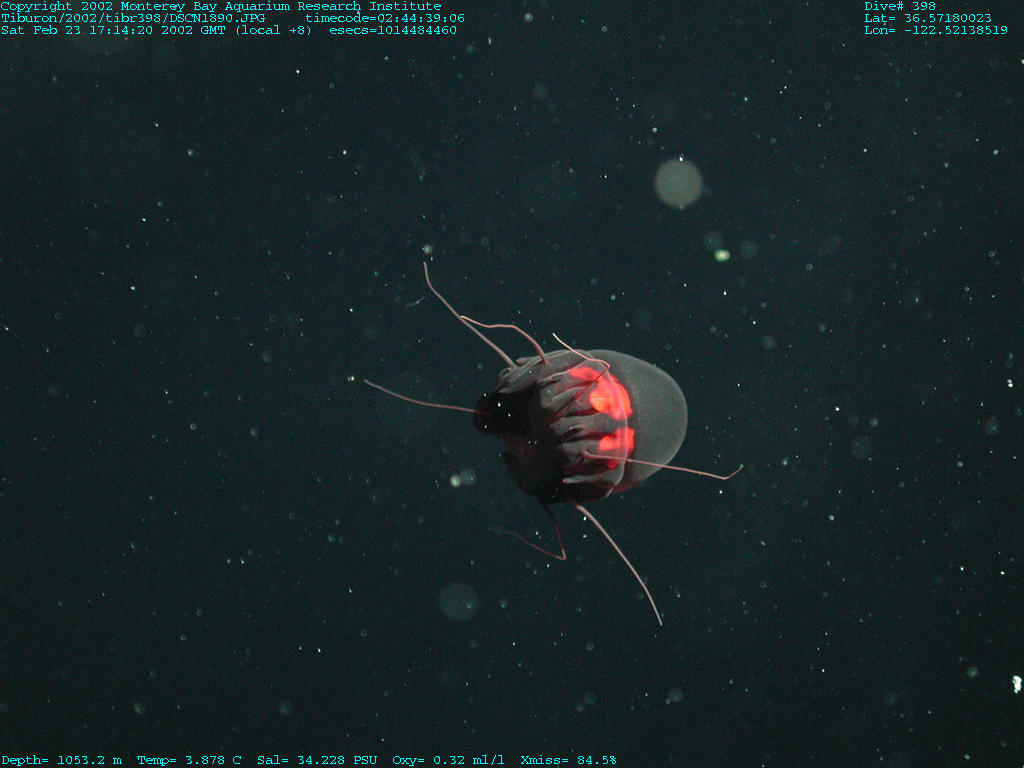1024x768 pixels.
Task: Click the copyright Monterey Bay Aquarium text
Action: [220, 6]
